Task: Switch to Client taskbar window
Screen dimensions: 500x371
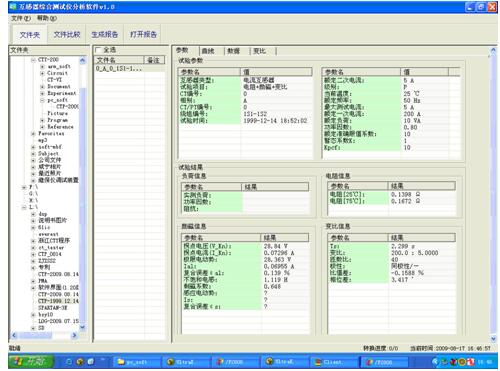Action: point(334,362)
